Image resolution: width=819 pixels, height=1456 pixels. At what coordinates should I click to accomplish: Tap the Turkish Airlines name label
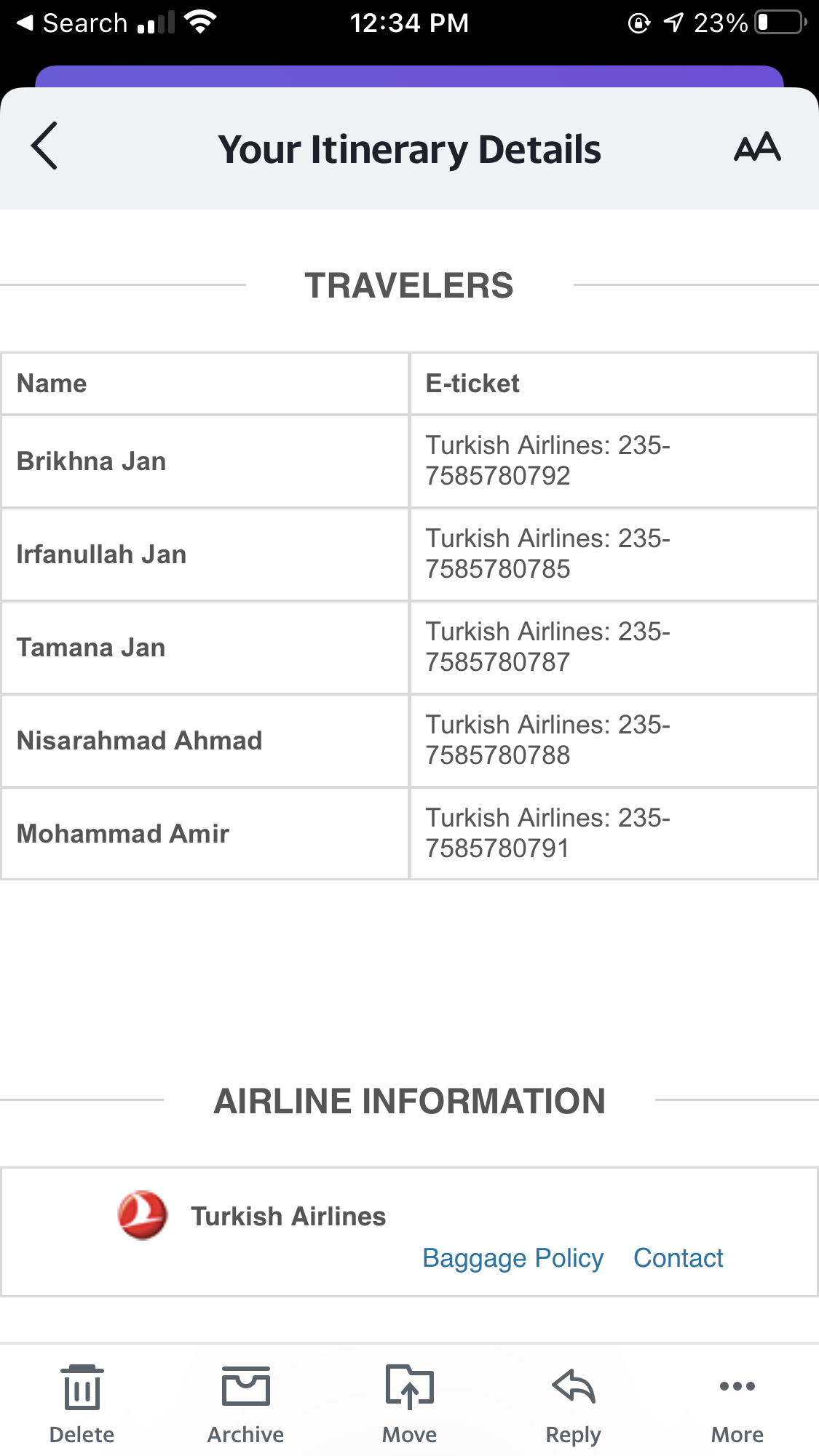288,1217
